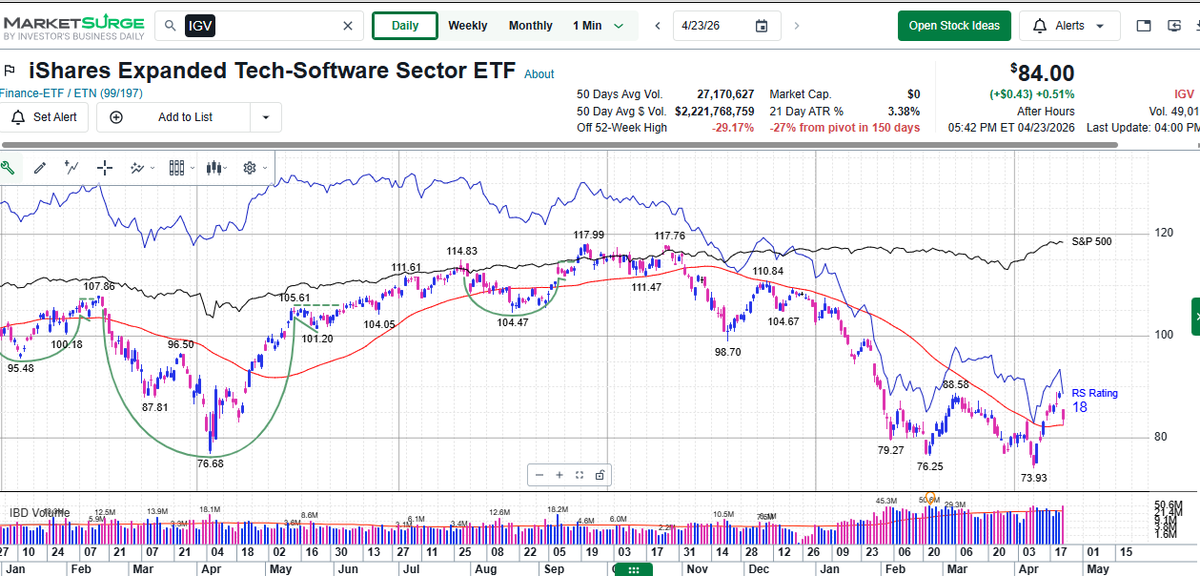Screen dimensions: 1200x576
Task: Switch to the Monthly chart interval
Action: 530,26
